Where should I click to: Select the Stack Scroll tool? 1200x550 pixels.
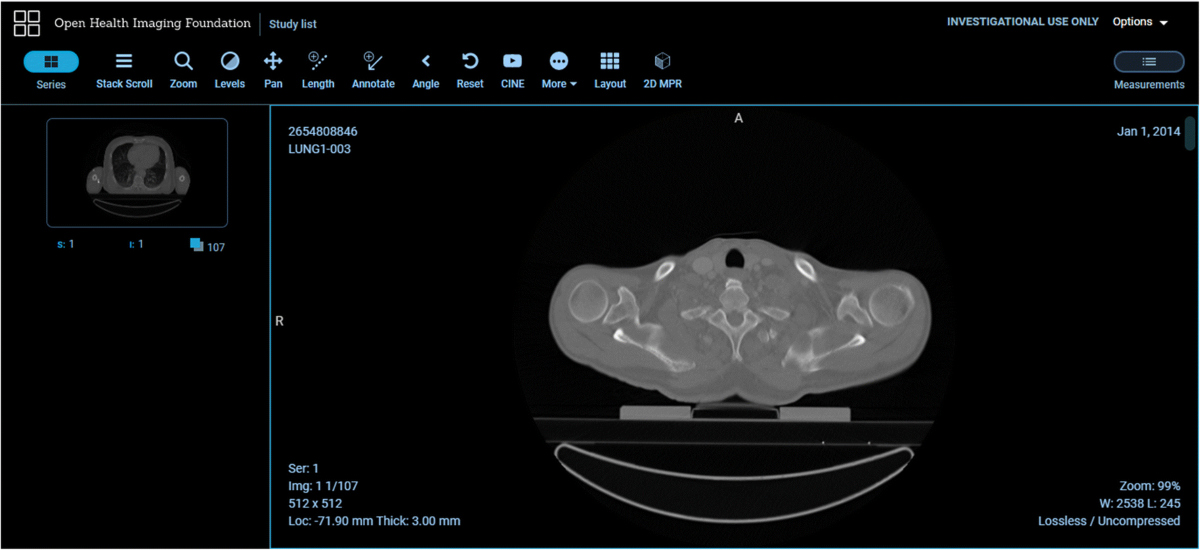click(x=124, y=70)
